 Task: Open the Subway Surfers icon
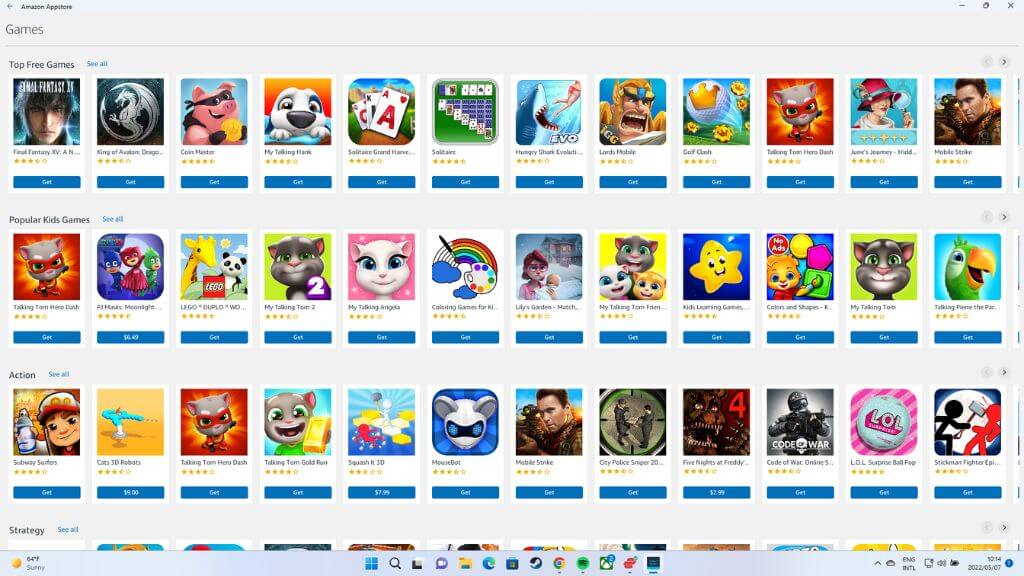[x=46, y=423]
